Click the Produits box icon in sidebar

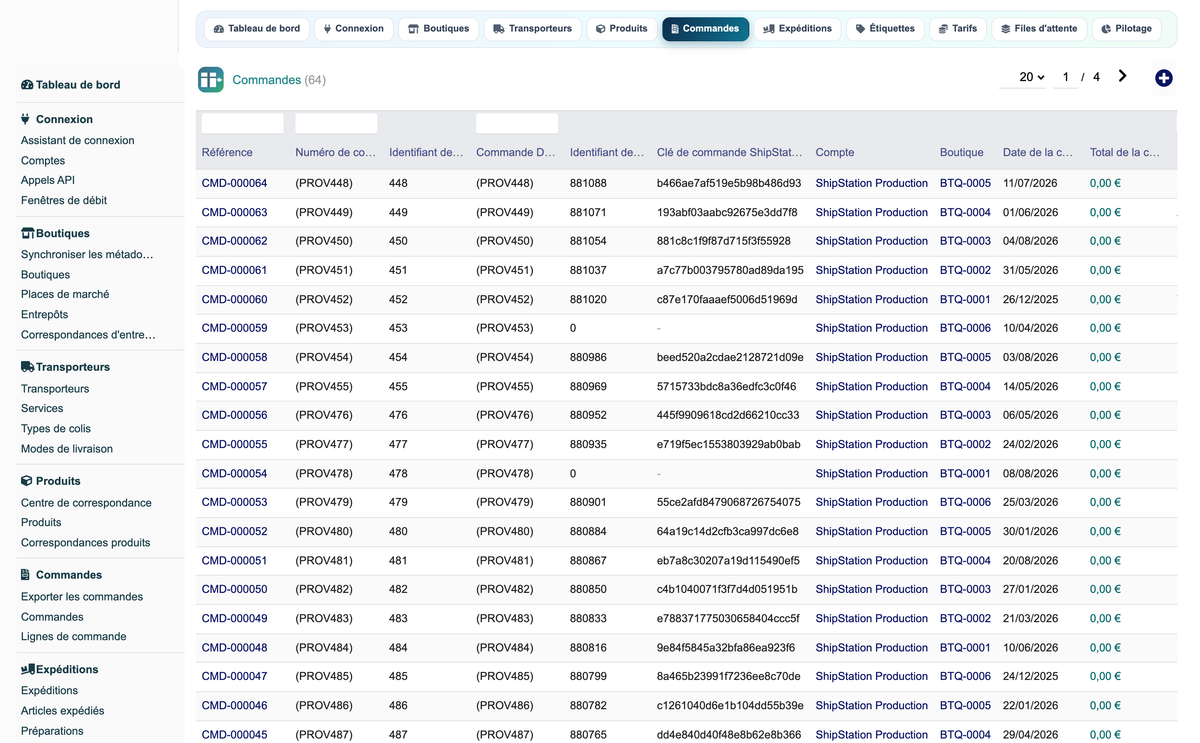tap(27, 481)
